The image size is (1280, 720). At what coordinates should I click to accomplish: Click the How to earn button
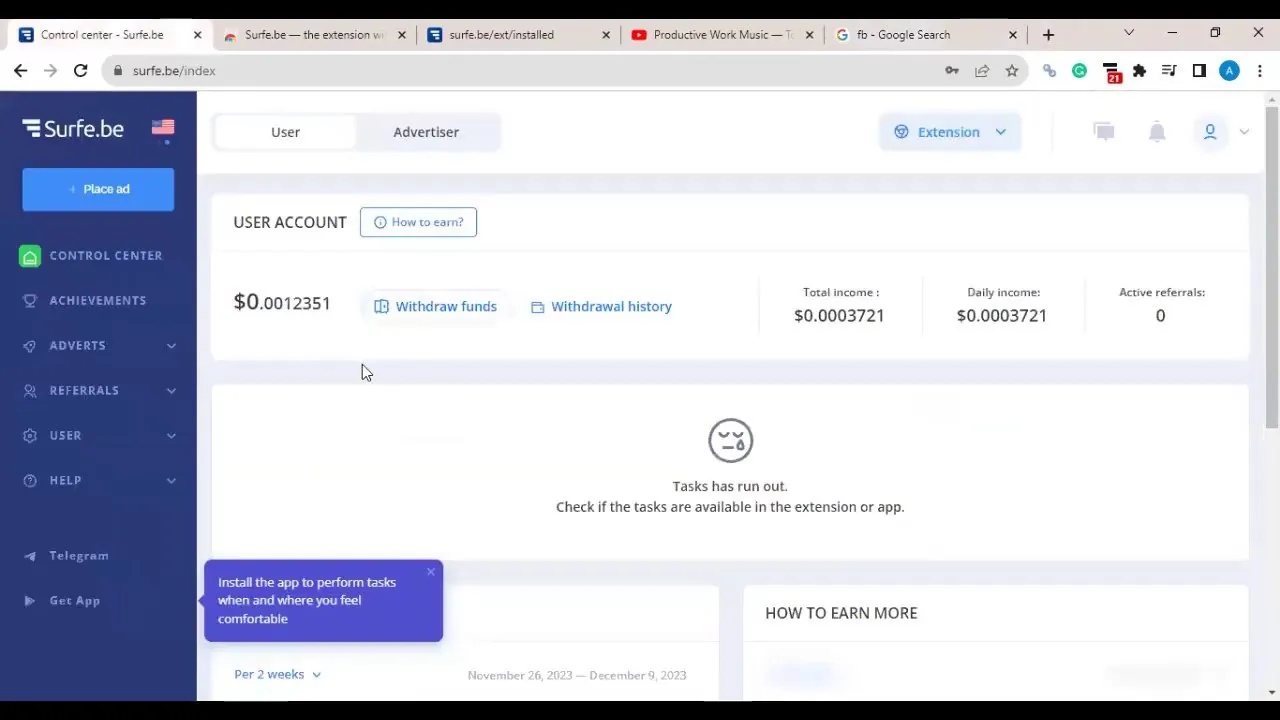click(418, 222)
